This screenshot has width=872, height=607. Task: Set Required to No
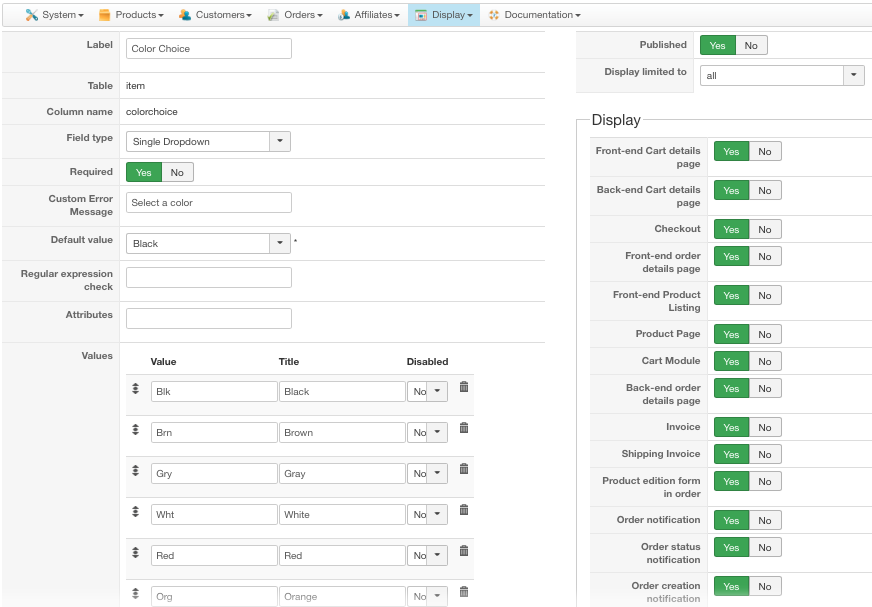(x=177, y=172)
